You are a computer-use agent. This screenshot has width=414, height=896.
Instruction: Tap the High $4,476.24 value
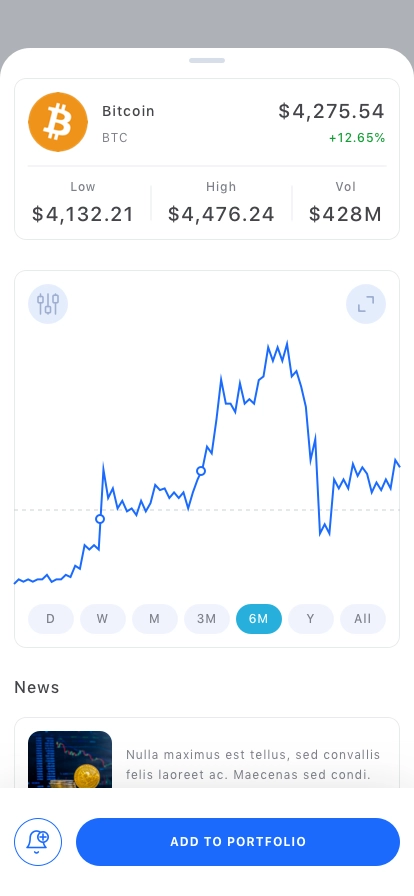(x=221, y=214)
